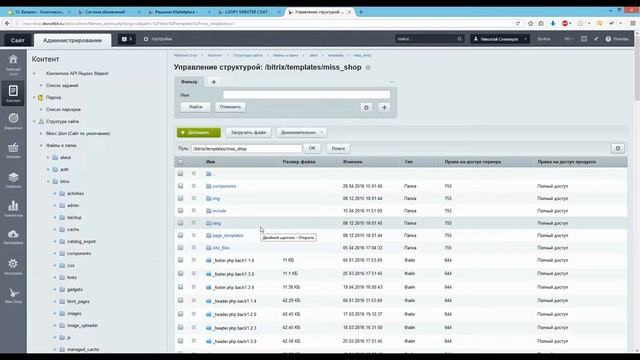This screenshot has width=640, height=360.
Task: Expand the about folder in tree
Action: click(x=48, y=158)
